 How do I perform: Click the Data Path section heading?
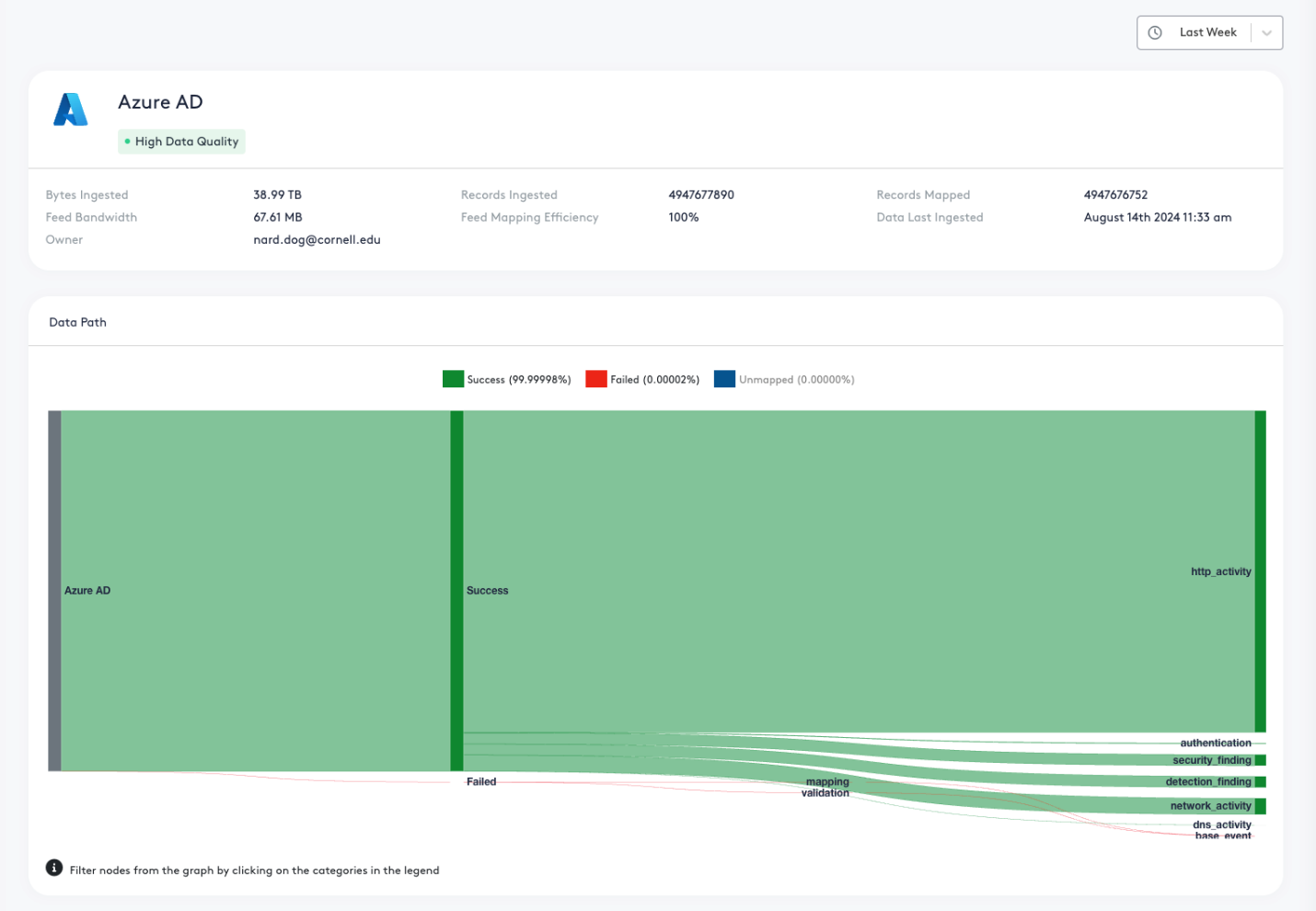tap(78, 322)
